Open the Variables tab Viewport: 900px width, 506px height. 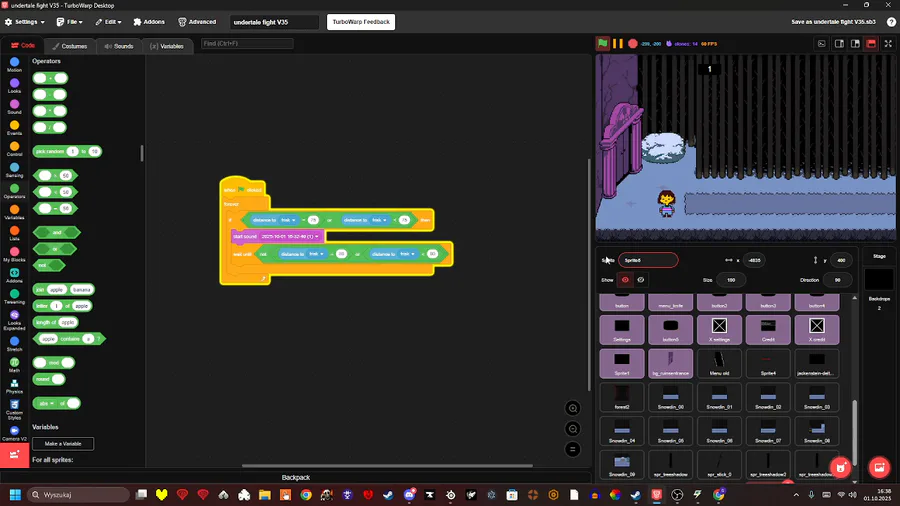(x=167, y=46)
